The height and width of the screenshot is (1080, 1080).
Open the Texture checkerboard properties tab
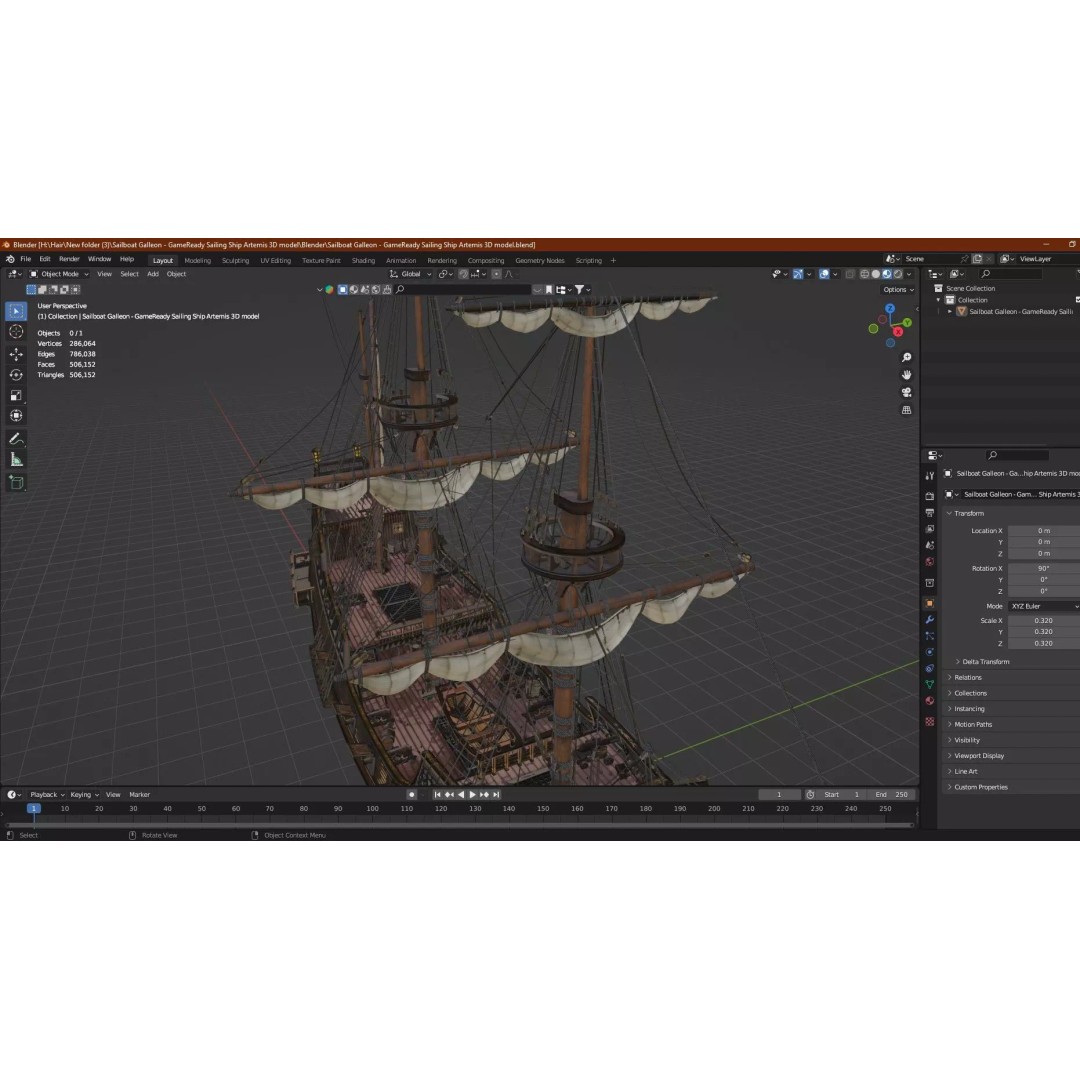[x=930, y=721]
